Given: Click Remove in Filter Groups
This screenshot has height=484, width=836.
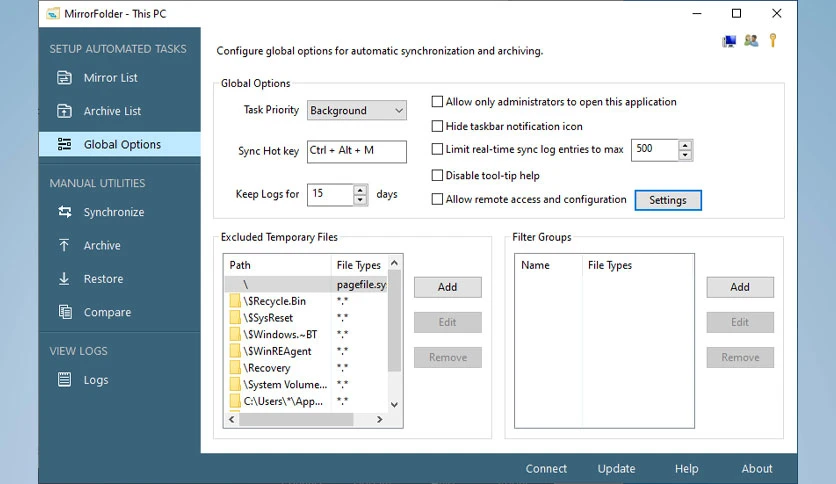Looking at the screenshot, I should click(x=740, y=357).
